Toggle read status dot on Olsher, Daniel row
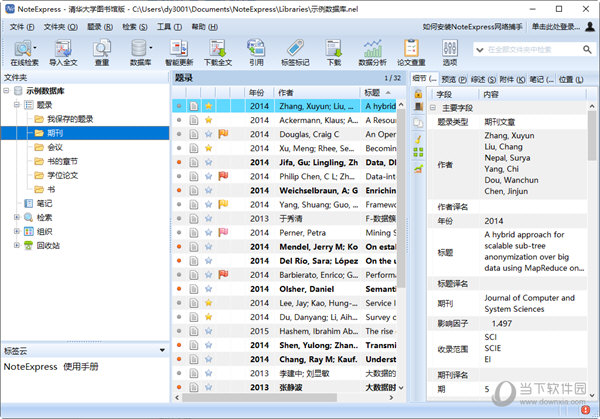This screenshot has height=419, width=600. pos(179,289)
